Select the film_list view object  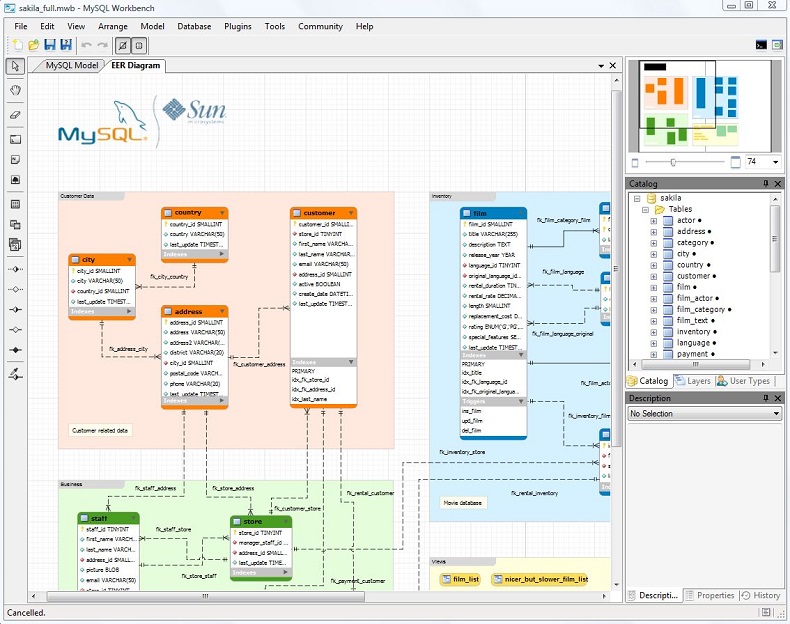pos(460,580)
